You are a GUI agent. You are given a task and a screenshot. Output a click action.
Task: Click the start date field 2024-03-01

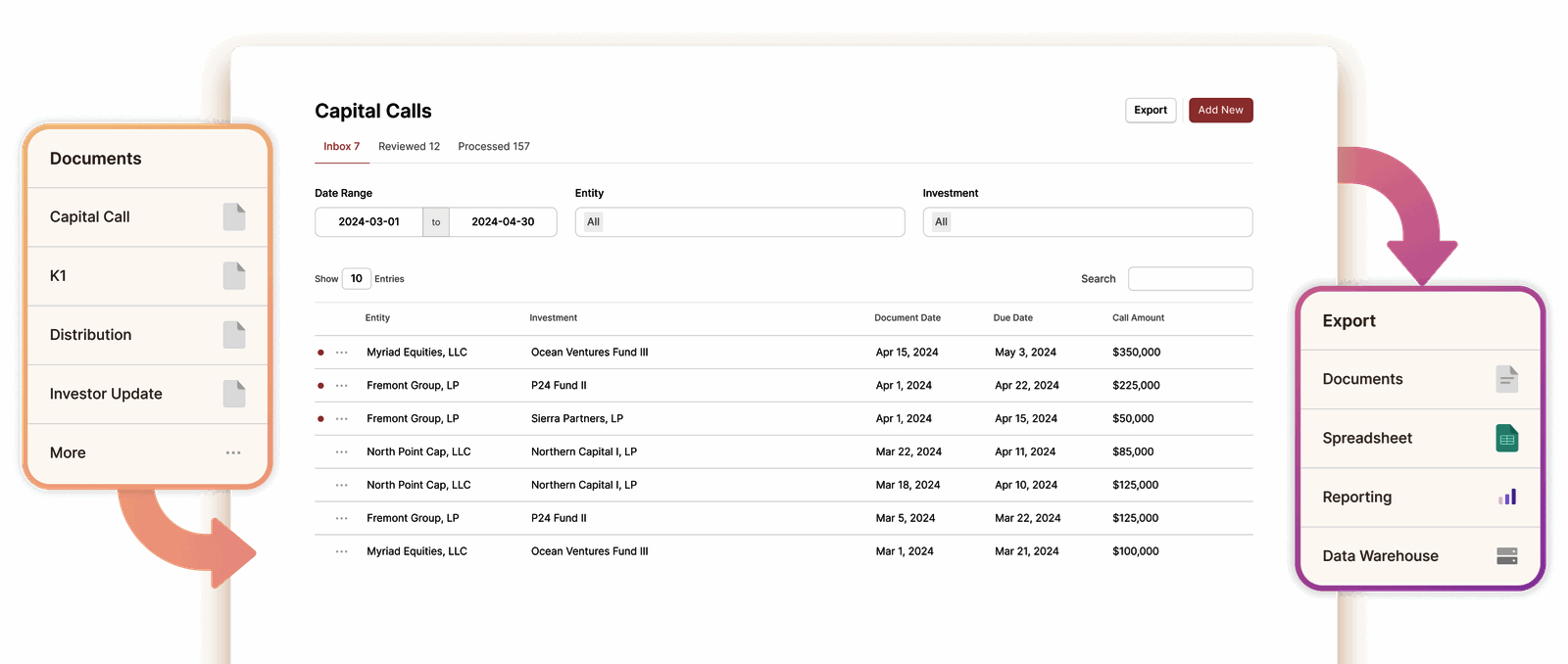coord(369,222)
